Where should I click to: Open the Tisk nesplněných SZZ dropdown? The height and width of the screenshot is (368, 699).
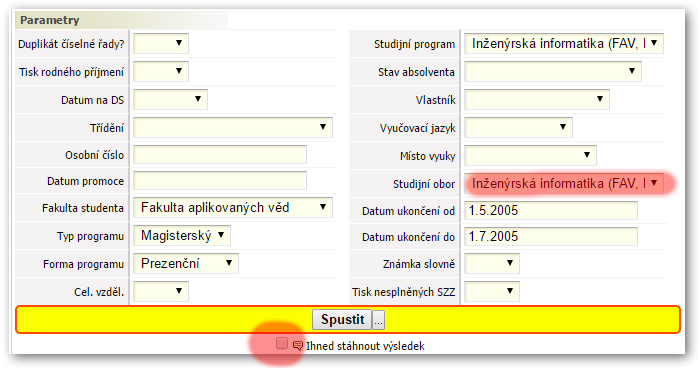492,291
